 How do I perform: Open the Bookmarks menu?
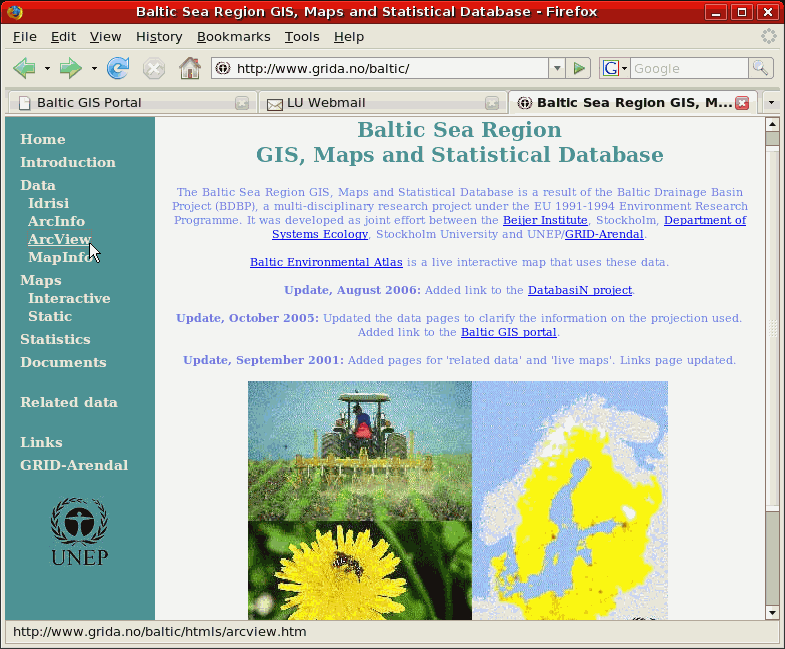point(233,37)
